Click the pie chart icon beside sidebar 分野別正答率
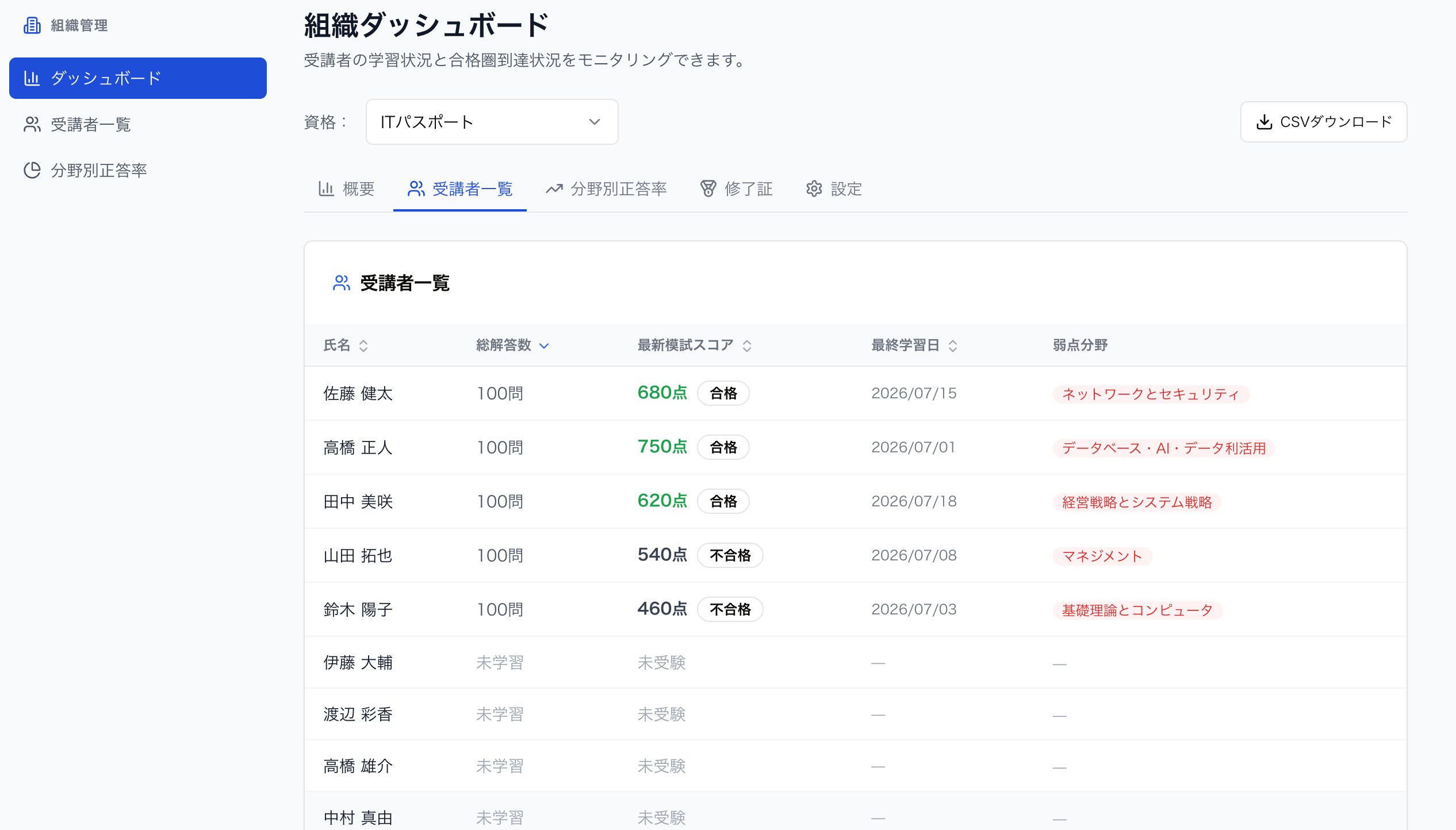This screenshot has height=830, width=1456. point(32,170)
